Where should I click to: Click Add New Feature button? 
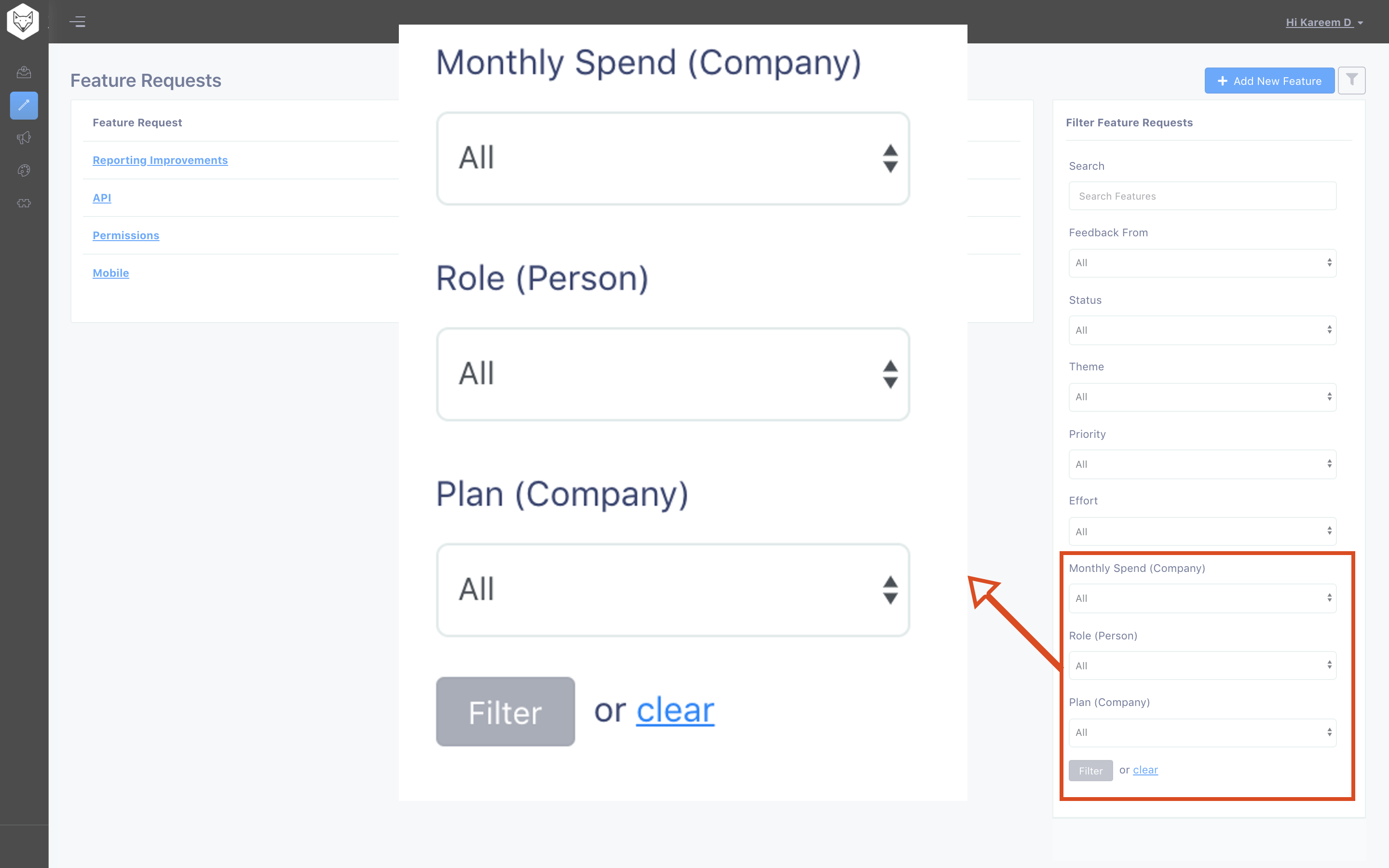[x=1269, y=81]
